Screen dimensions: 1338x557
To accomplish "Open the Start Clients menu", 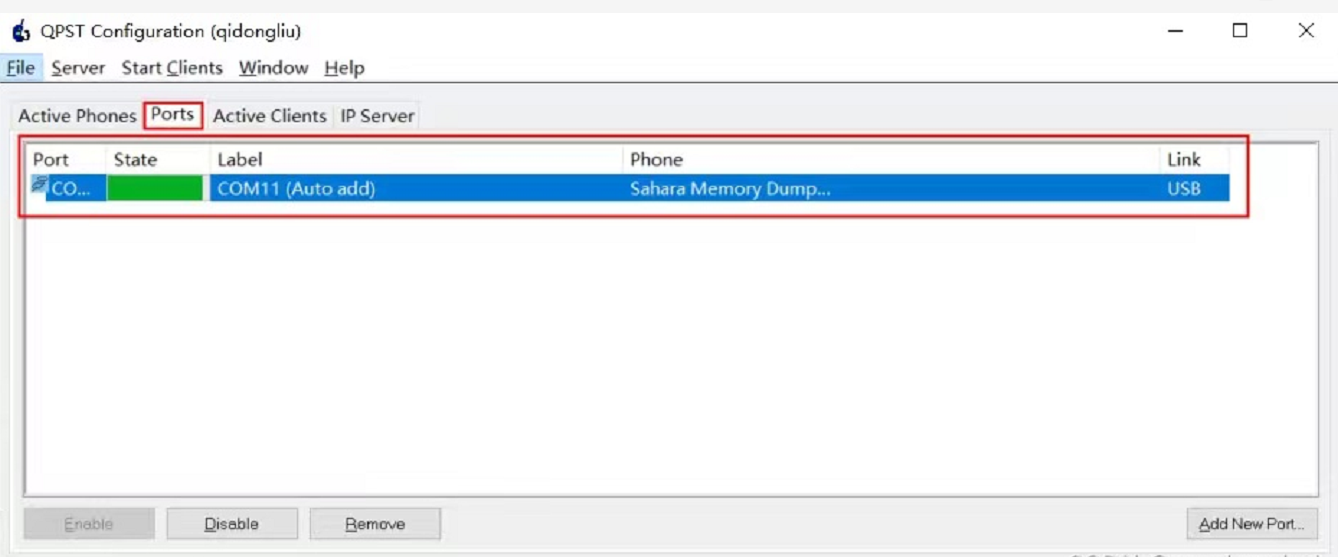I will point(172,68).
